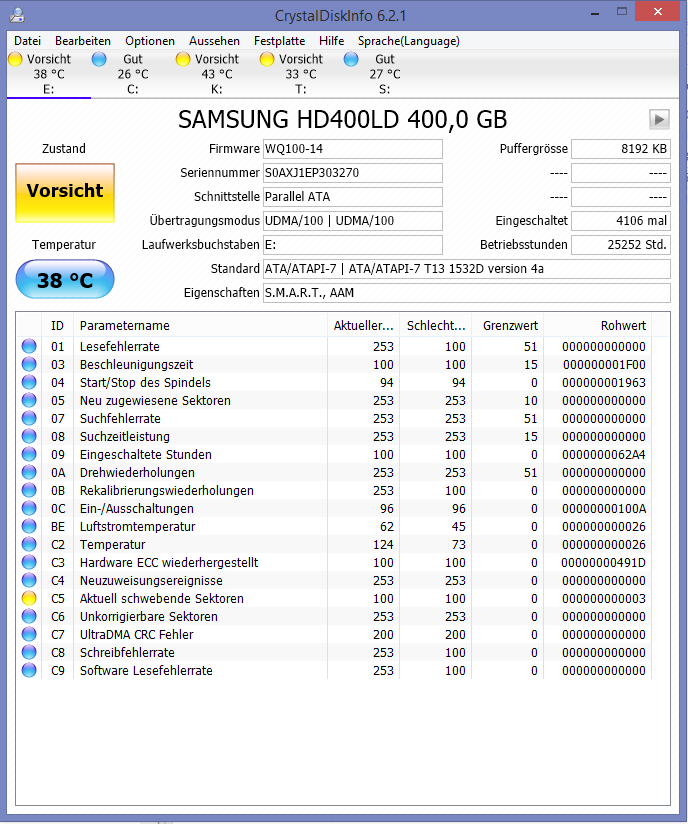
Task: Click yellow status icon for drive K:
Action: click(x=183, y=59)
